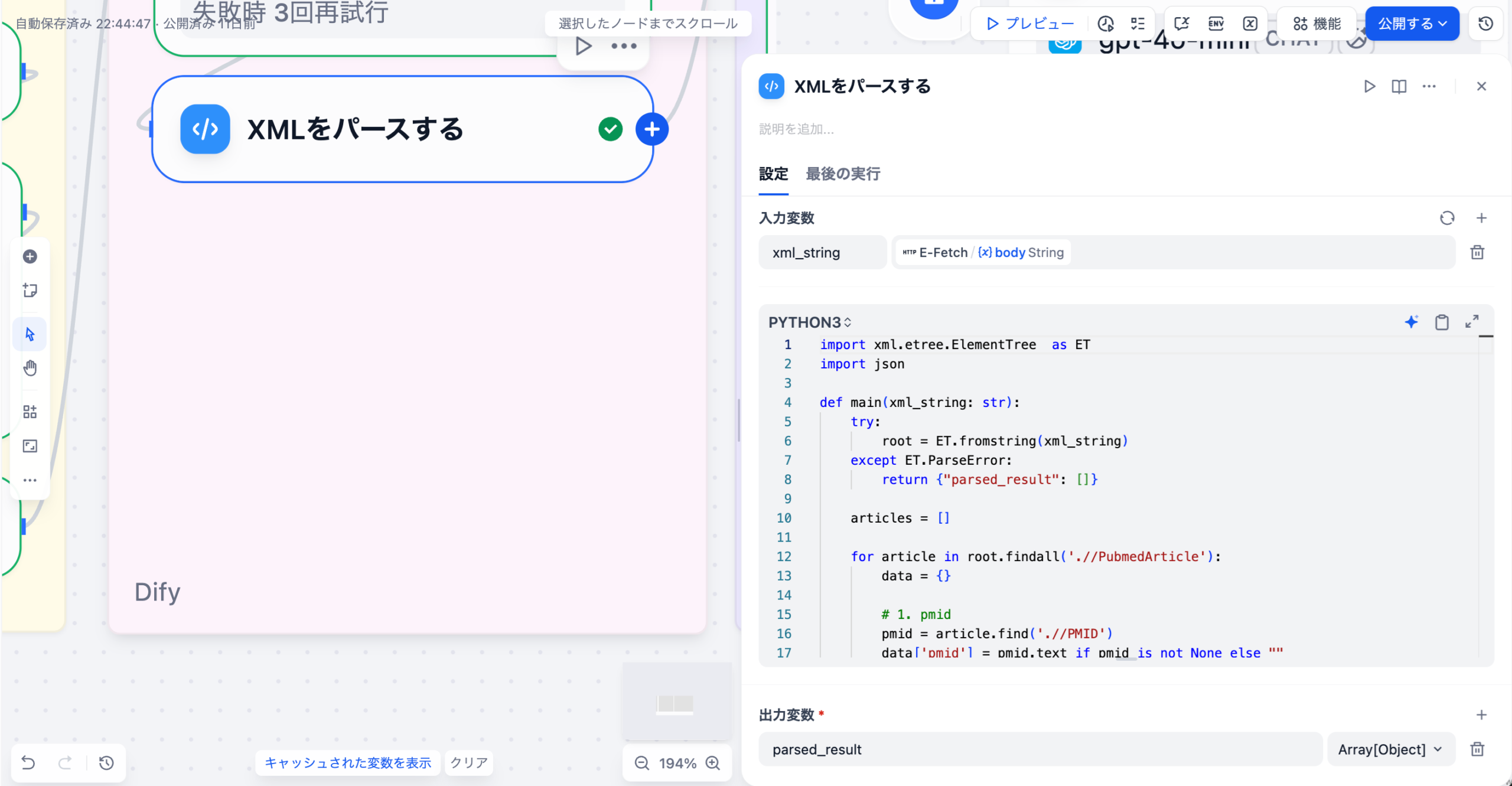Select the pointer mode tool
The image size is (1512, 786).
[x=30, y=334]
